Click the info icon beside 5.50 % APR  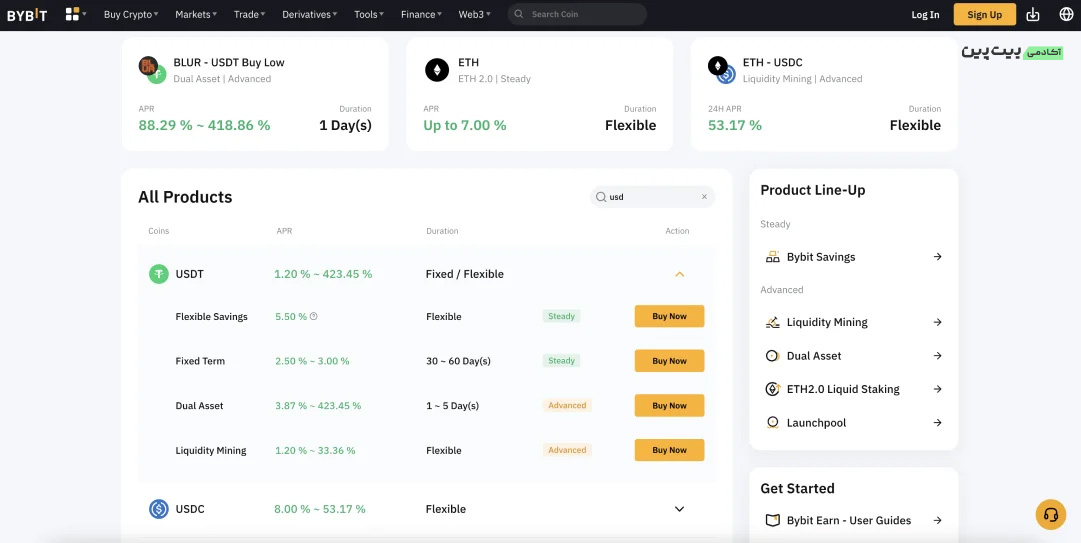[x=314, y=316]
